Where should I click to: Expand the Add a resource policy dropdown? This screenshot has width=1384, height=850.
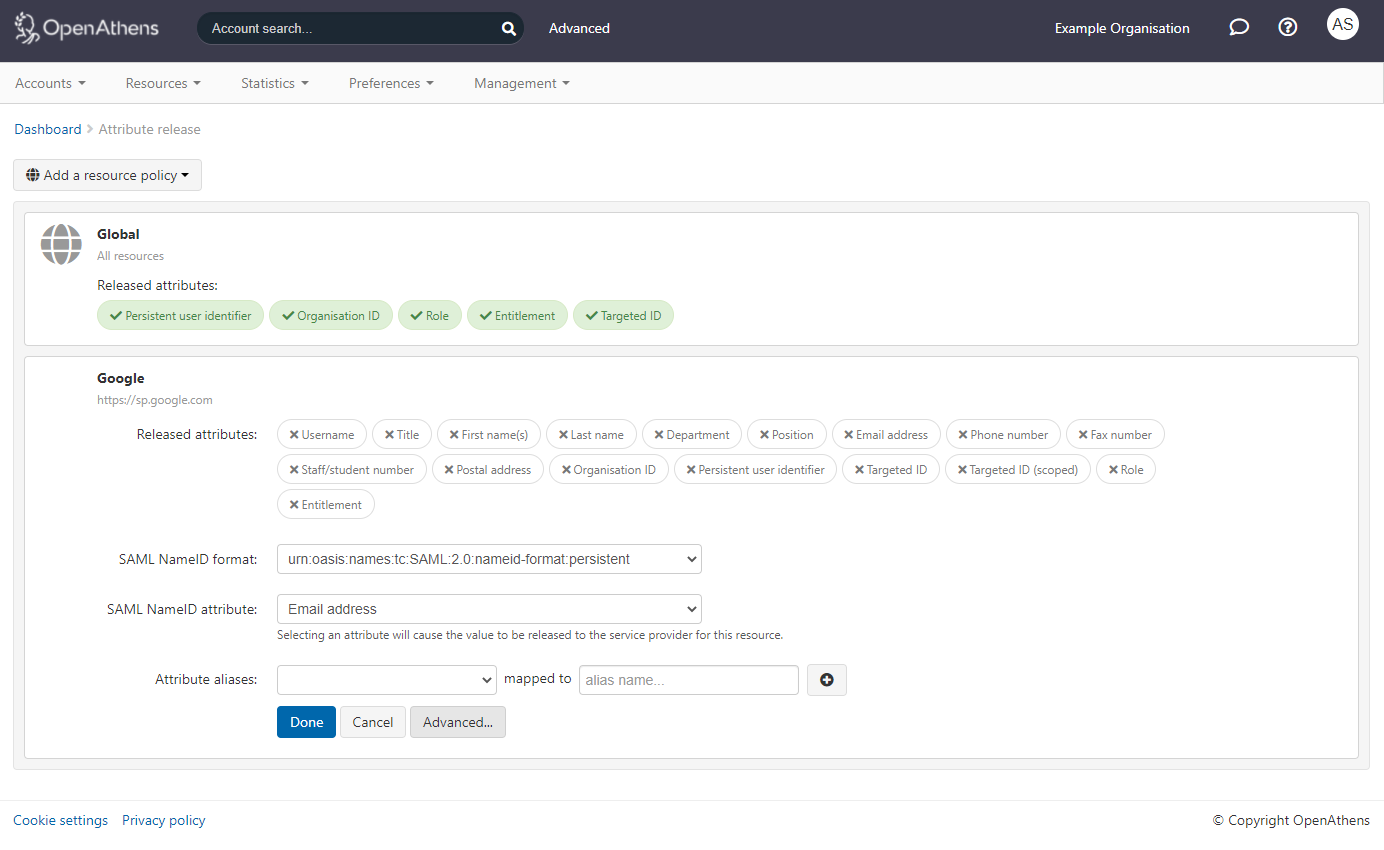[107, 175]
